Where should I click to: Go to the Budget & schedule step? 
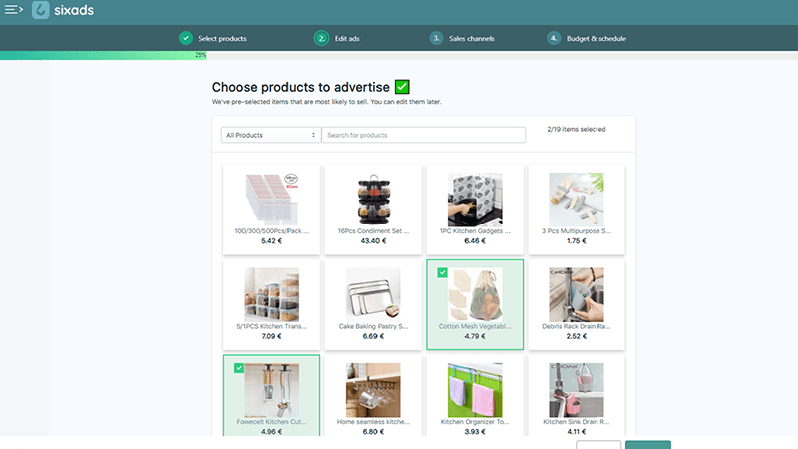tap(596, 39)
